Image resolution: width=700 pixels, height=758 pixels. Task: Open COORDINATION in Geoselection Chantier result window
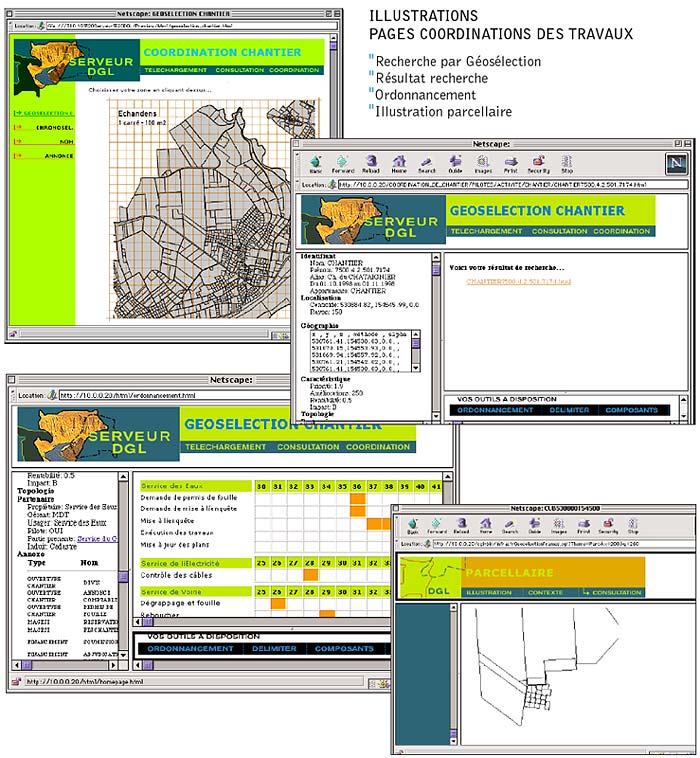click(x=622, y=231)
